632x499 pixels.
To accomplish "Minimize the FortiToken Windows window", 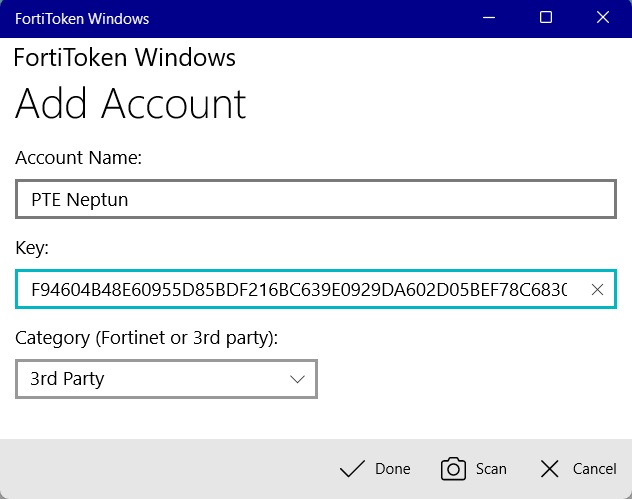I will click(x=491, y=18).
